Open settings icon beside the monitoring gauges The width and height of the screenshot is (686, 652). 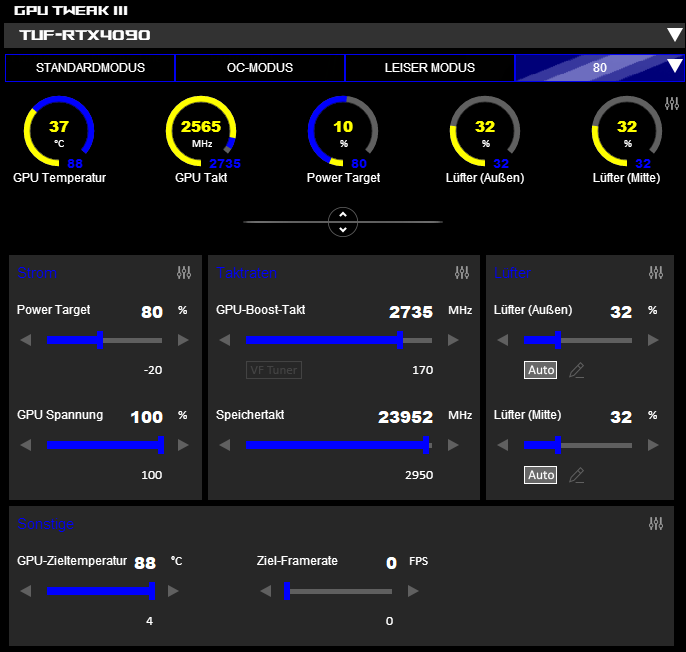672,104
